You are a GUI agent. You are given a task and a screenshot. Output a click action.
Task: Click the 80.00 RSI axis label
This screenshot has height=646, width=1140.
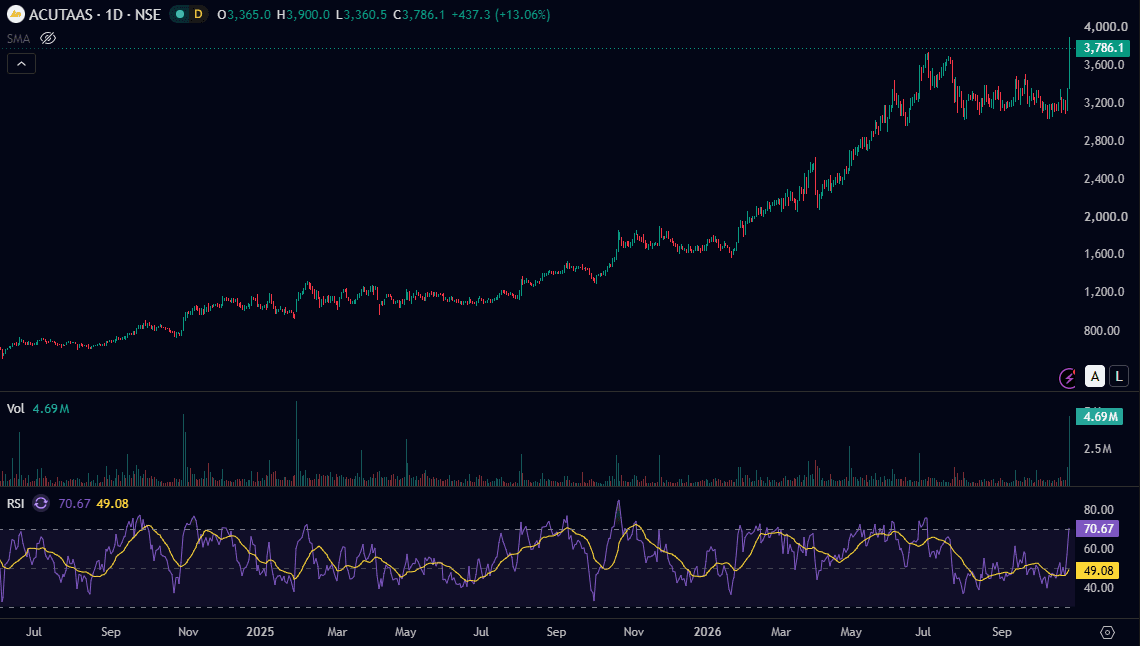coord(1099,510)
